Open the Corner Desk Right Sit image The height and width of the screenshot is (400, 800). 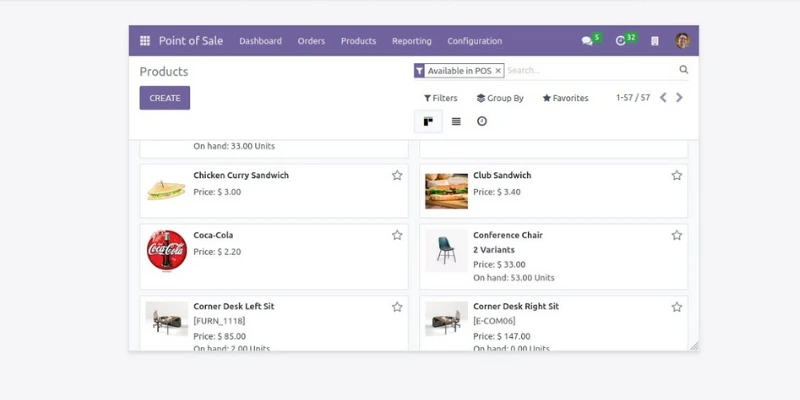tap(446, 319)
